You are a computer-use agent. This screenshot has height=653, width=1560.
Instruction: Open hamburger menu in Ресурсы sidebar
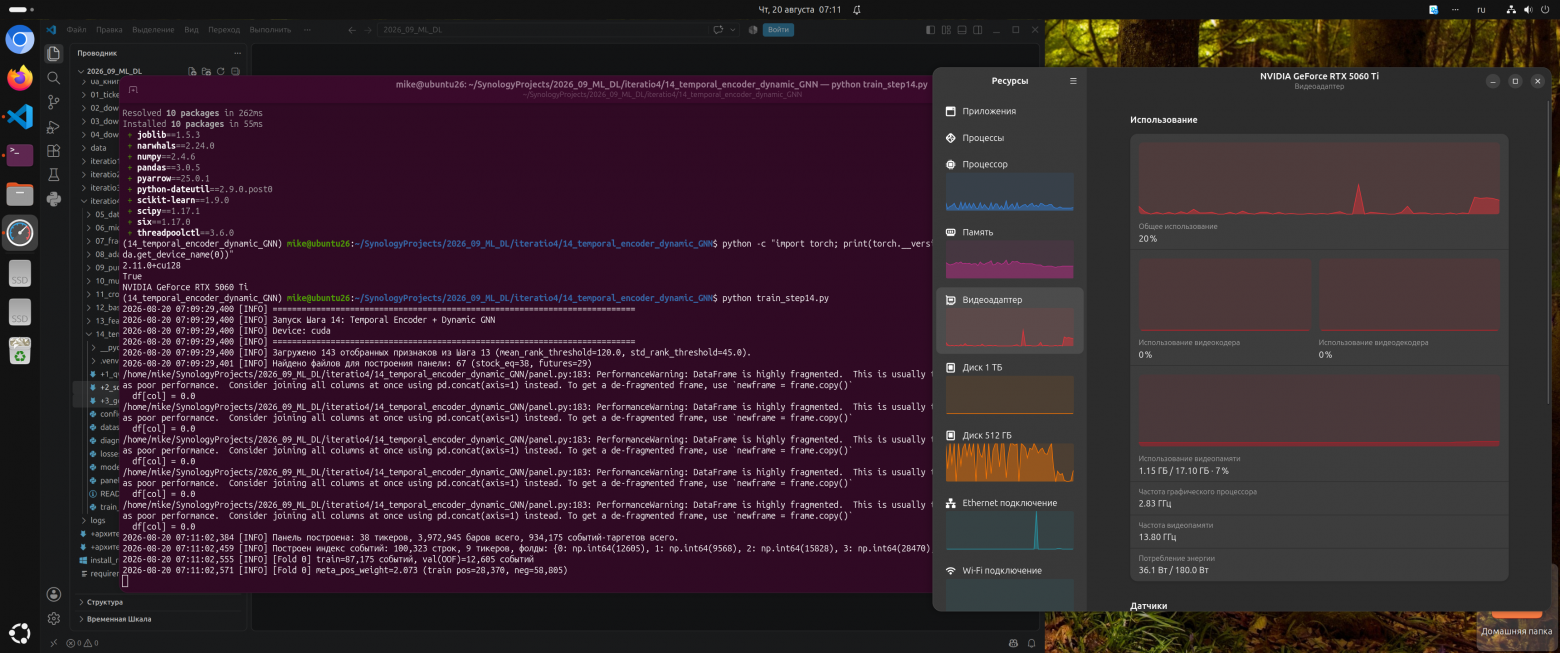click(x=1073, y=81)
